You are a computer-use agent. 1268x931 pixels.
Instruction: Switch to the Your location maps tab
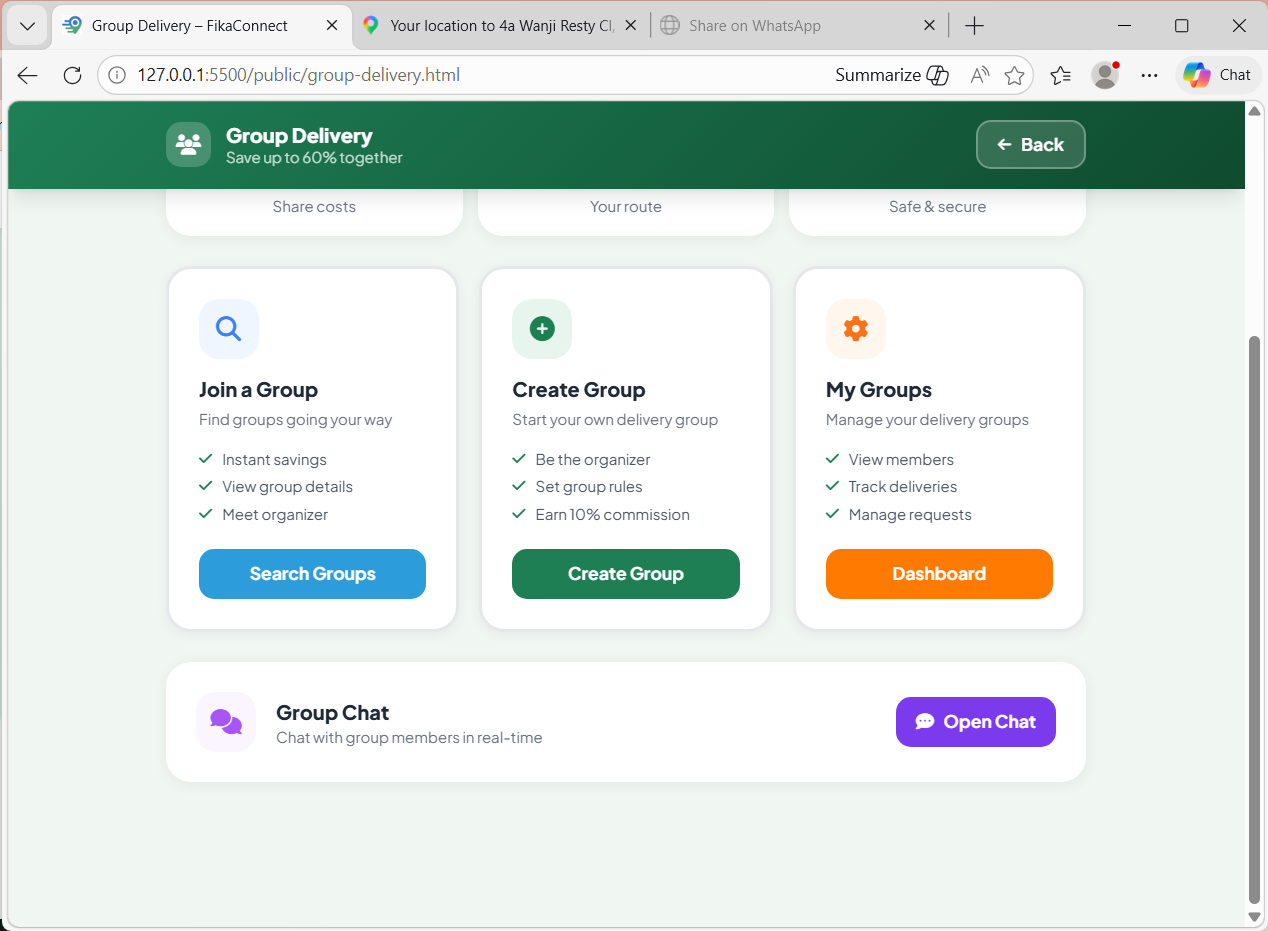(x=501, y=26)
